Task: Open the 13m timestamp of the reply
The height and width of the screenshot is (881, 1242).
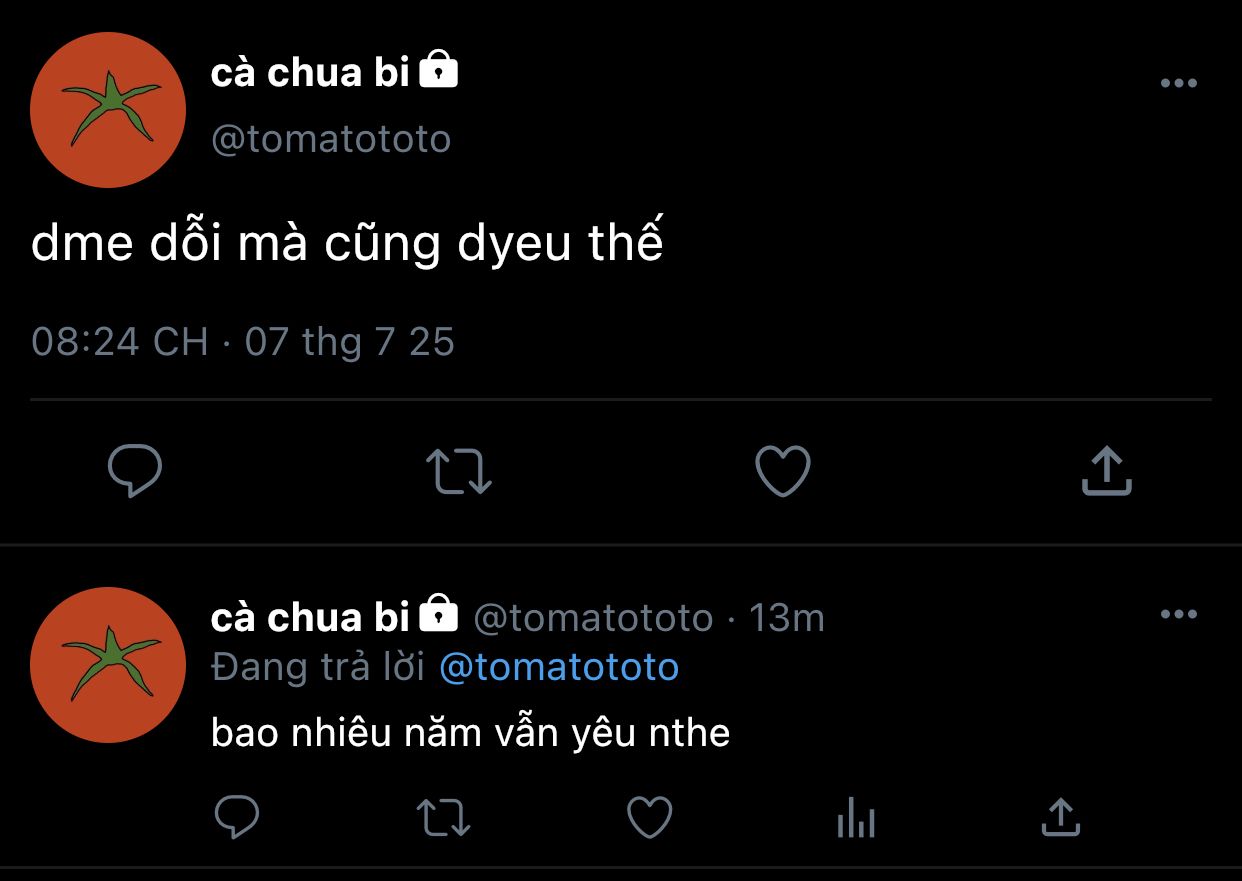Action: pos(786,618)
